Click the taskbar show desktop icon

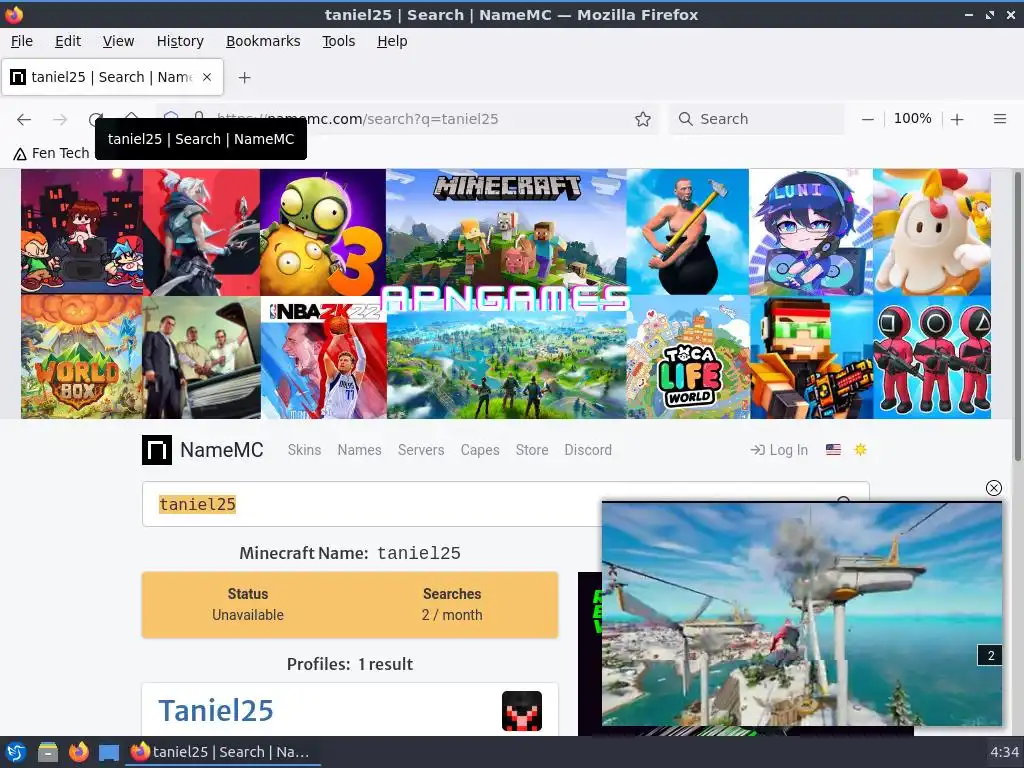(109, 752)
